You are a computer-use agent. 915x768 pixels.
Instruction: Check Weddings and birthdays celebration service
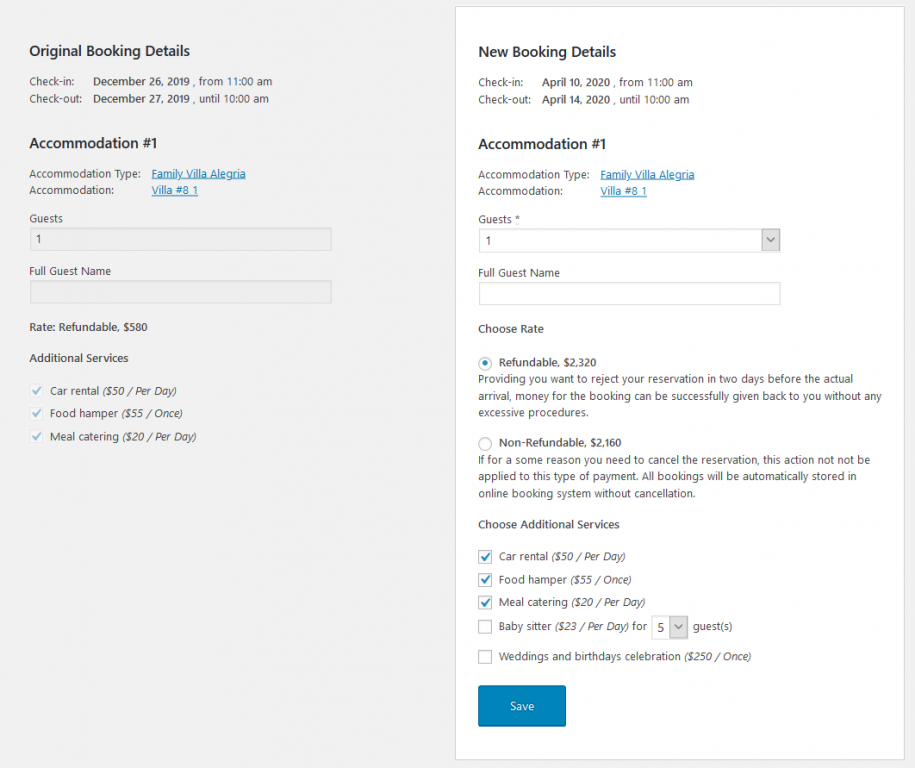pos(485,656)
